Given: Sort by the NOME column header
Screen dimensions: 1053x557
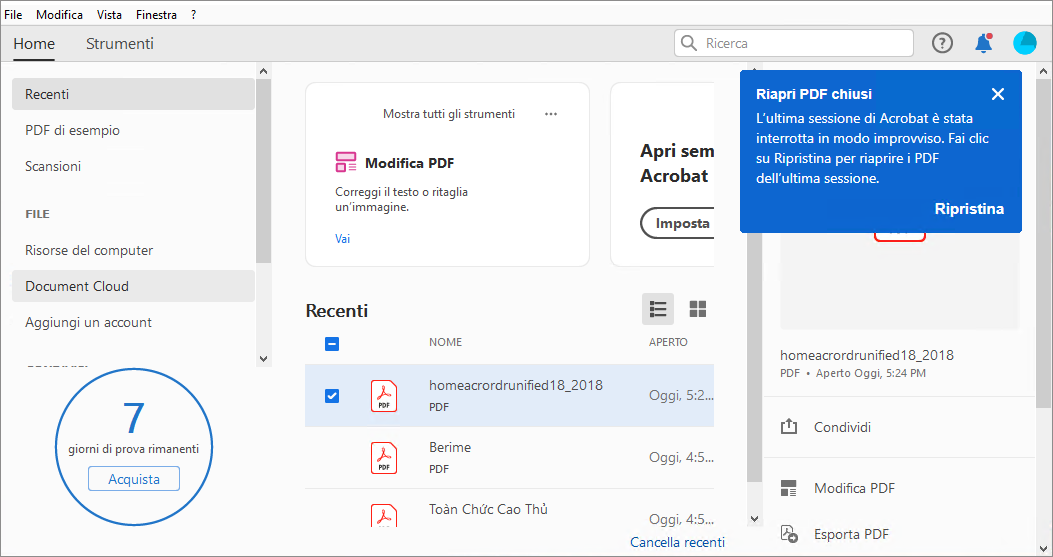Looking at the screenshot, I should 445,342.
